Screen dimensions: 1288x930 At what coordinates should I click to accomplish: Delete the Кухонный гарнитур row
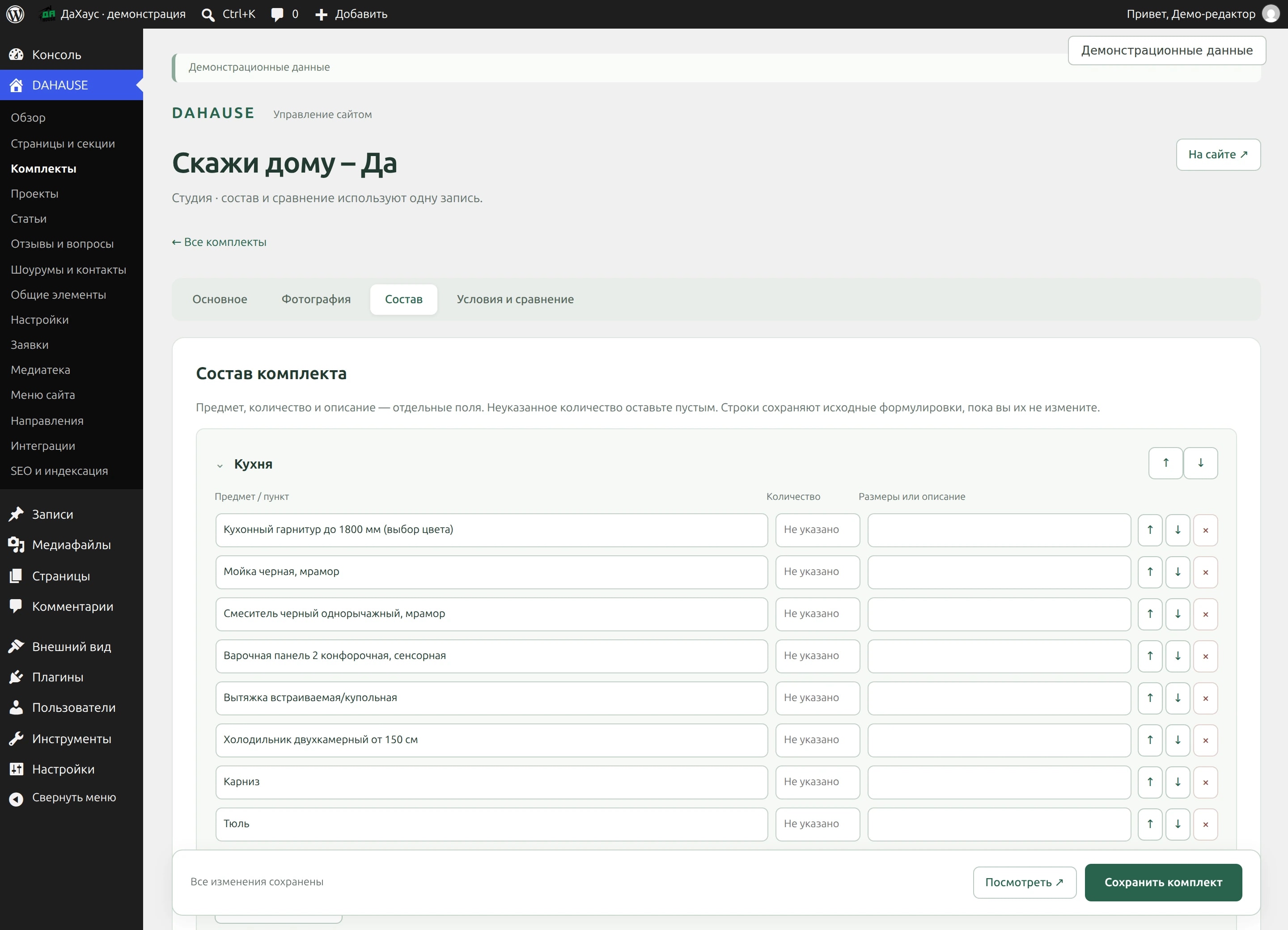[1206, 530]
